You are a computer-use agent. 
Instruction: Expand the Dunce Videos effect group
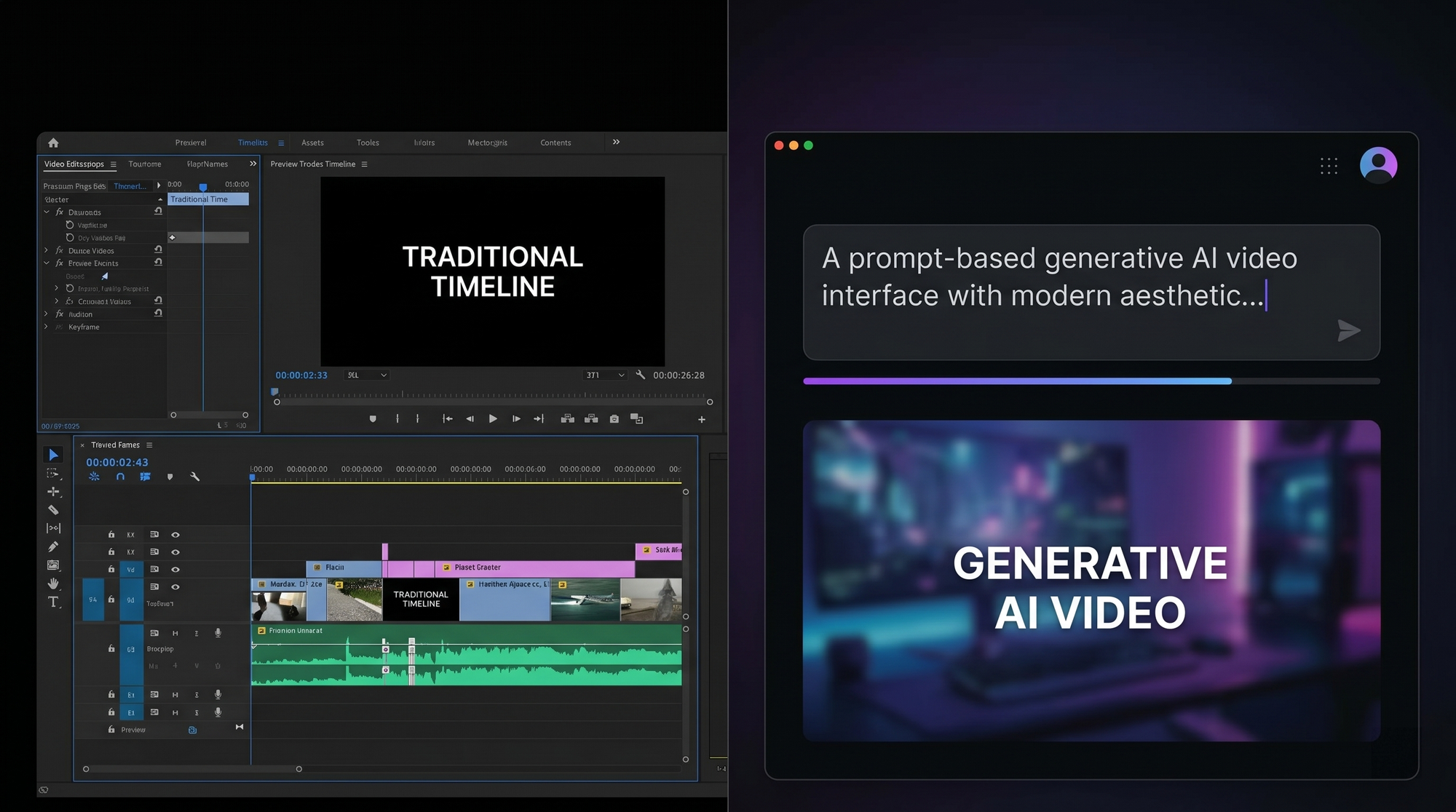tap(47, 250)
